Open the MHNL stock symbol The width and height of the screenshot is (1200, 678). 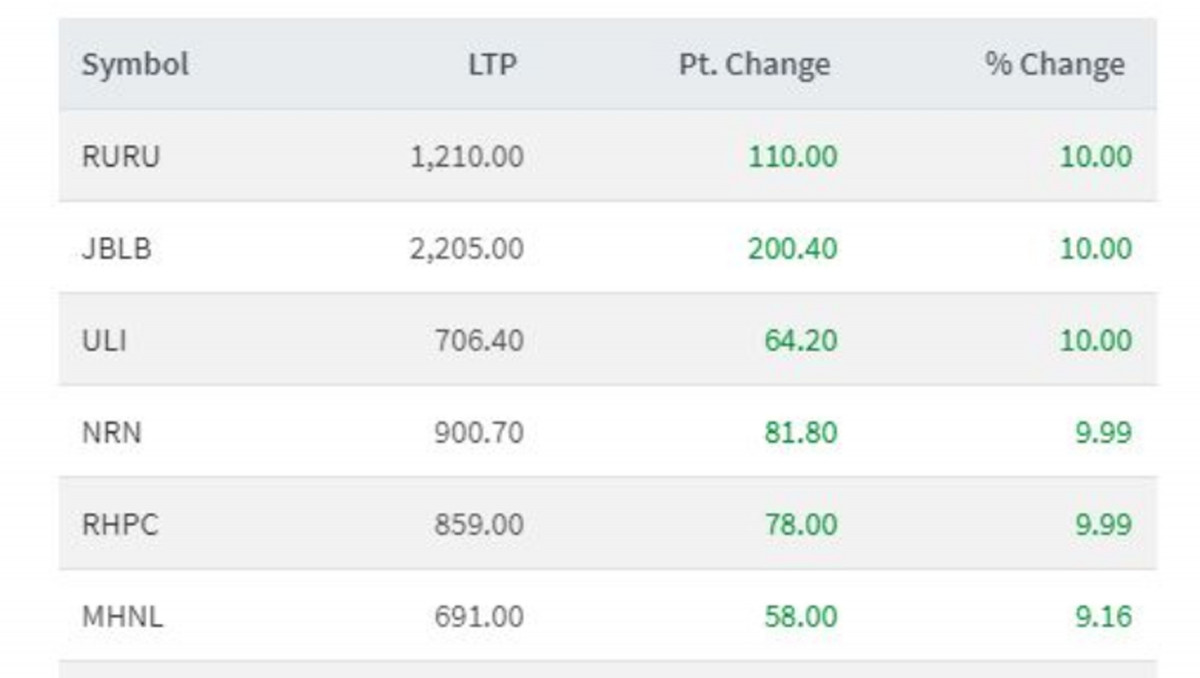click(122, 616)
